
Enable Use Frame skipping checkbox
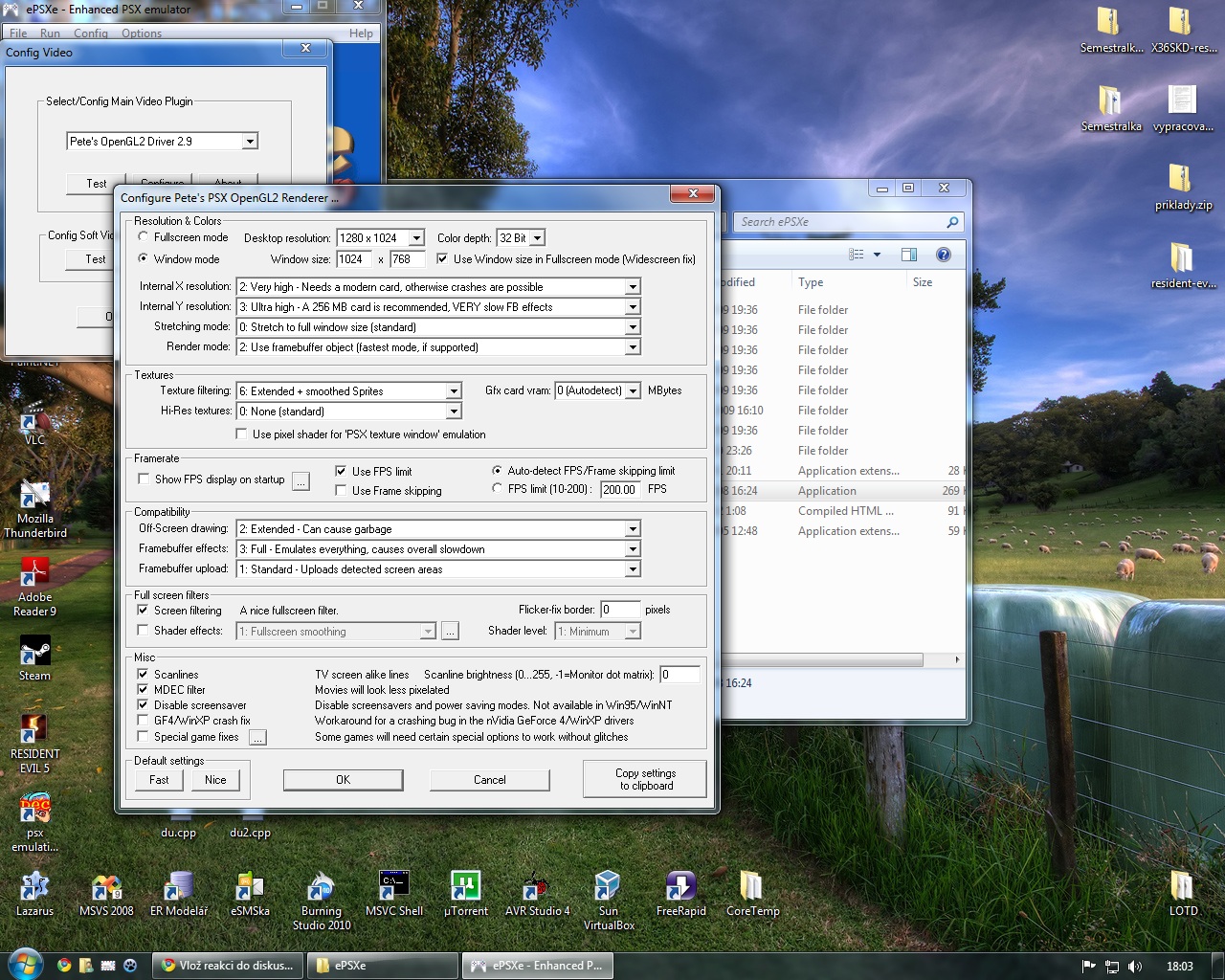coord(341,490)
